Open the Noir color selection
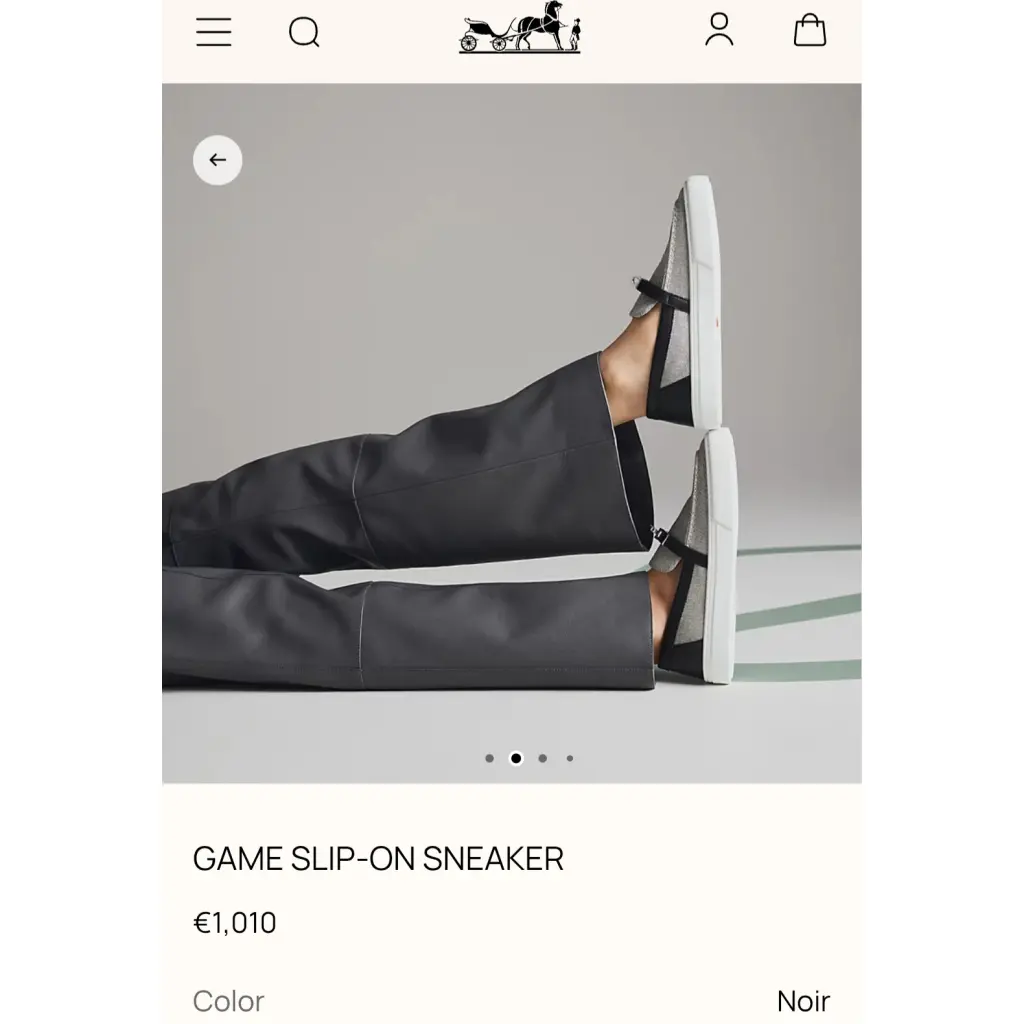Image resolution: width=1024 pixels, height=1024 pixels. tap(803, 1001)
